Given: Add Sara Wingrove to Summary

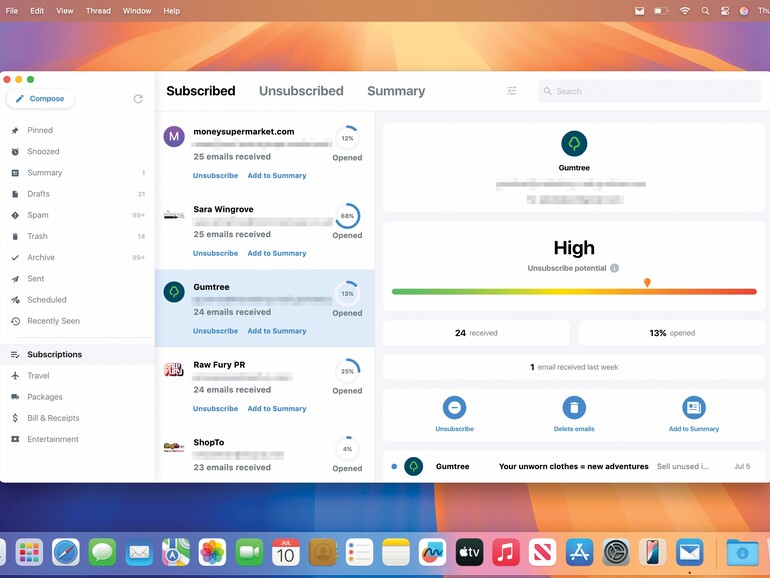Looking at the screenshot, I should [x=276, y=253].
